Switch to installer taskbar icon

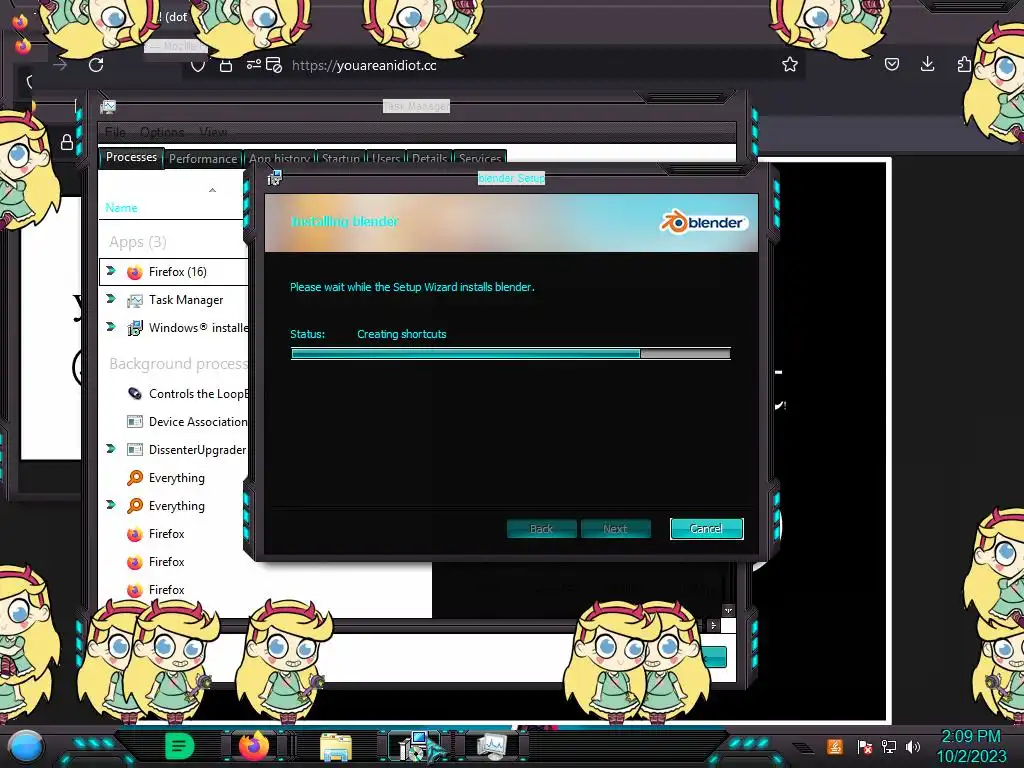pos(415,746)
